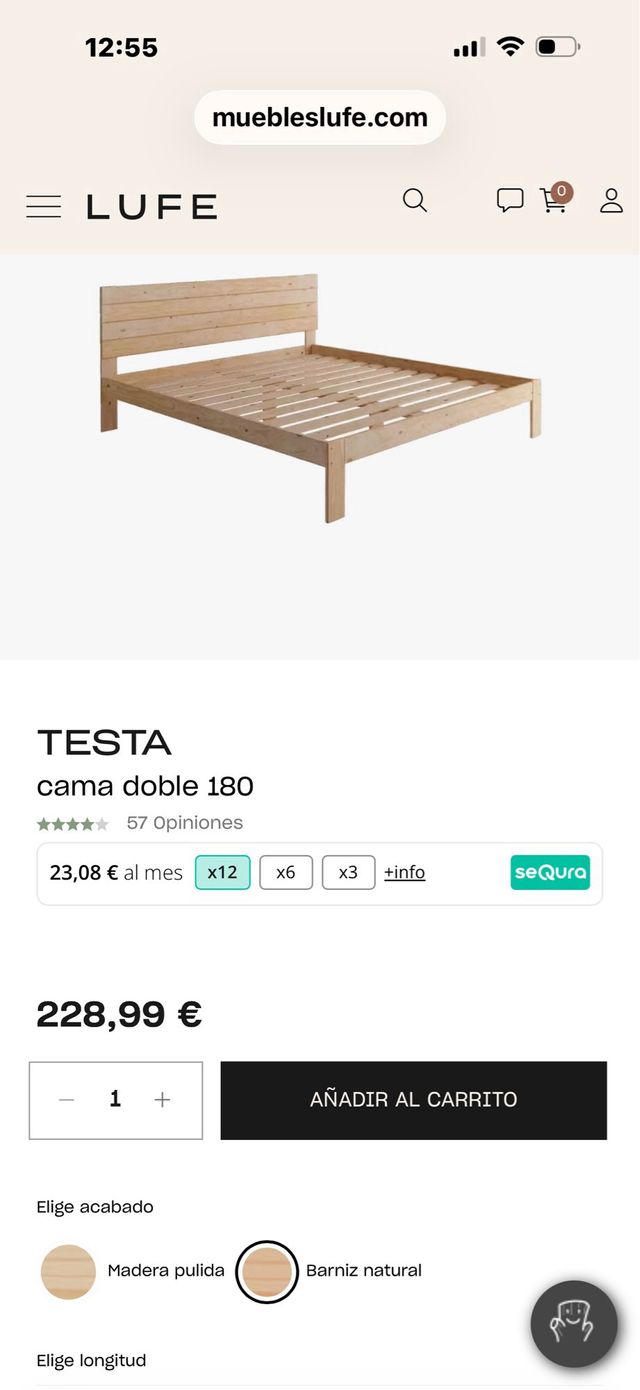Open the hamburger navigation menu

pyautogui.click(x=43, y=207)
